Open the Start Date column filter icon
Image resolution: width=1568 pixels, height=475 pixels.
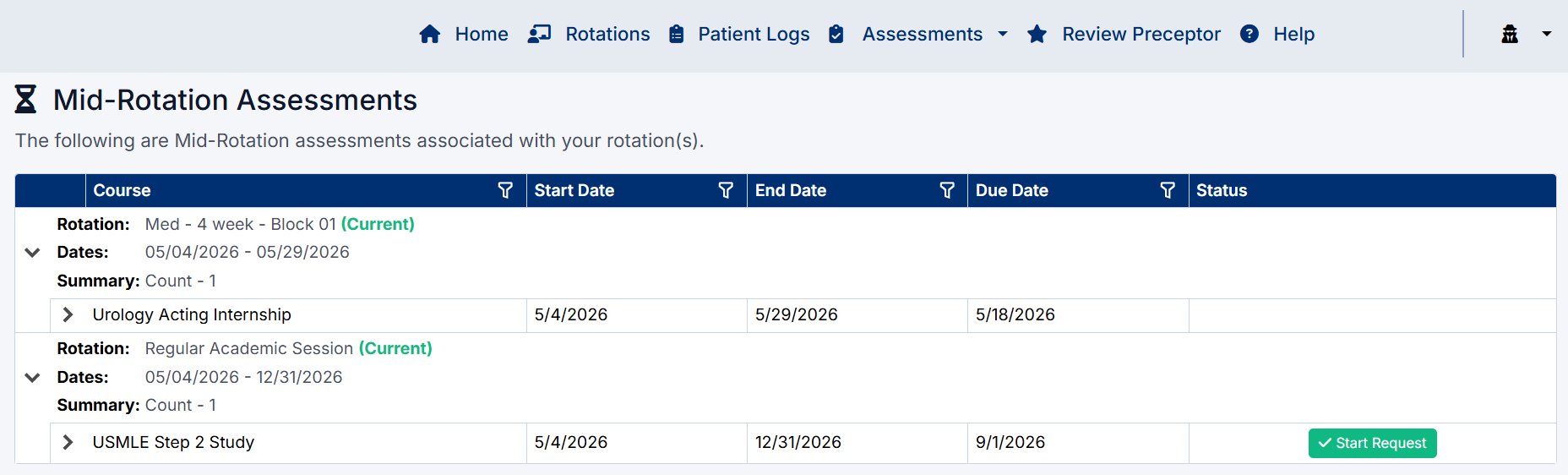tap(726, 190)
